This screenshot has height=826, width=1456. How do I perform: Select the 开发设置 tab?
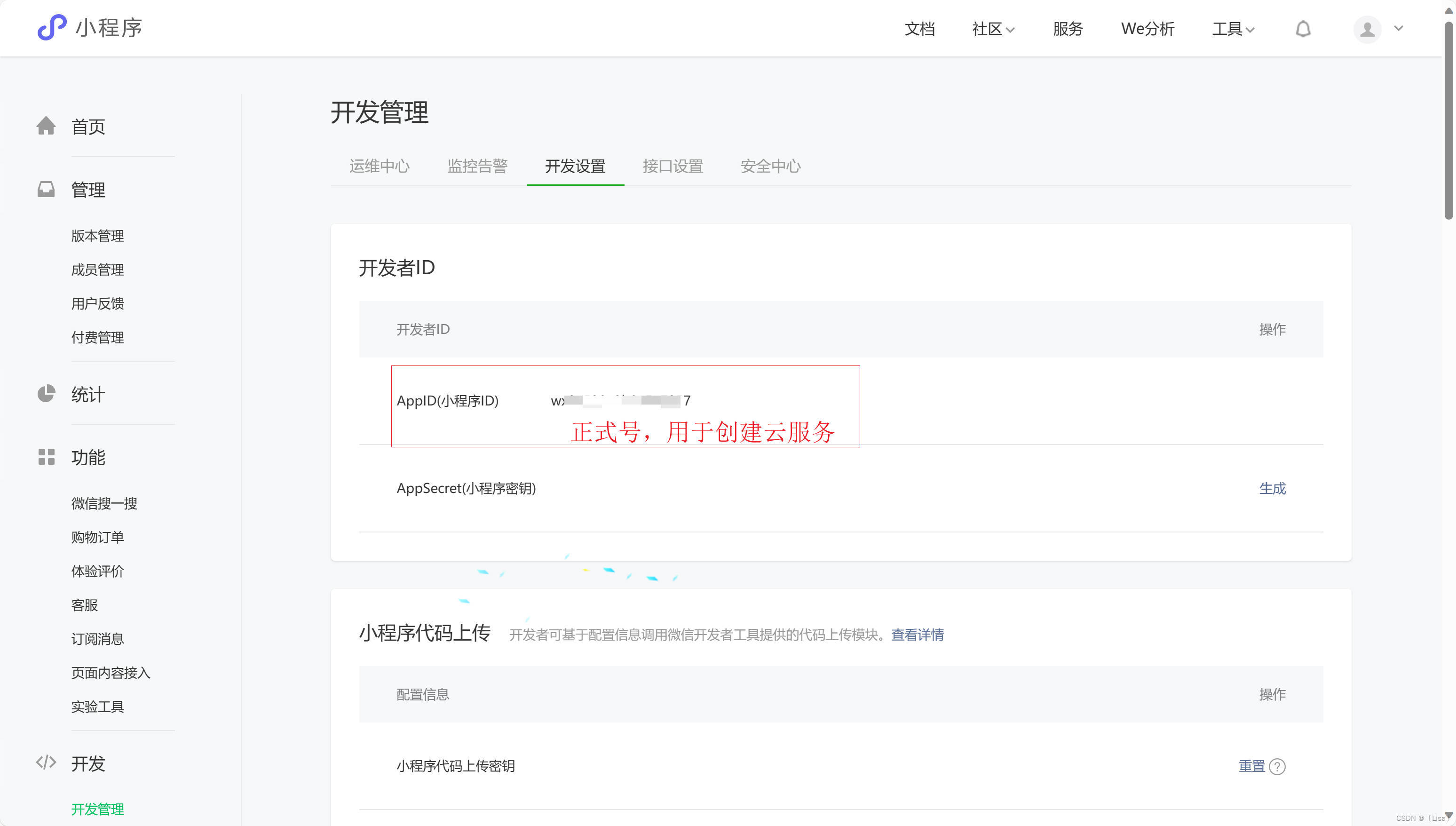[x=575, y=166]
